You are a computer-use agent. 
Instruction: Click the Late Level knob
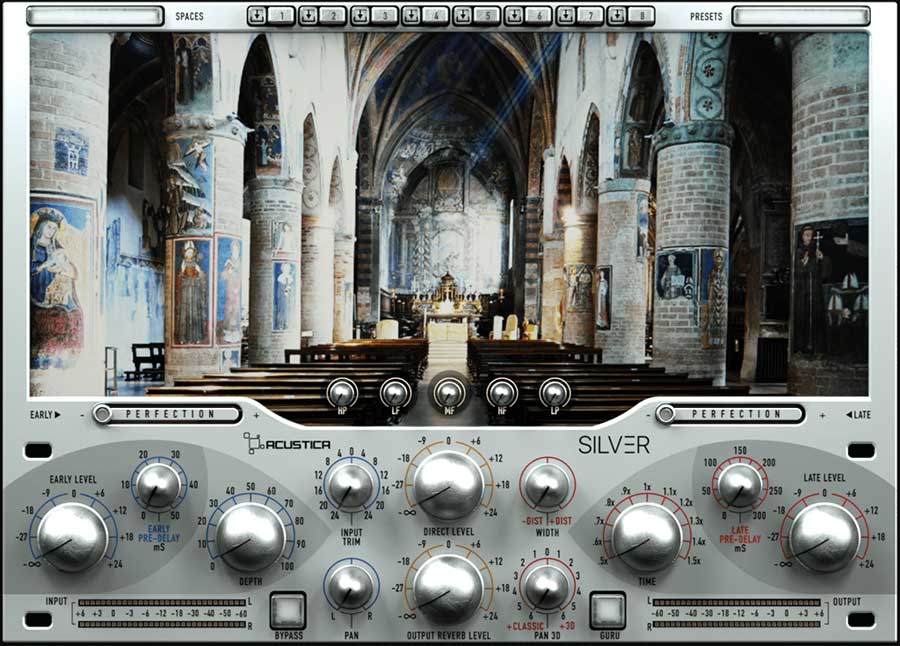pyautogui.click(x=825, y=537)
